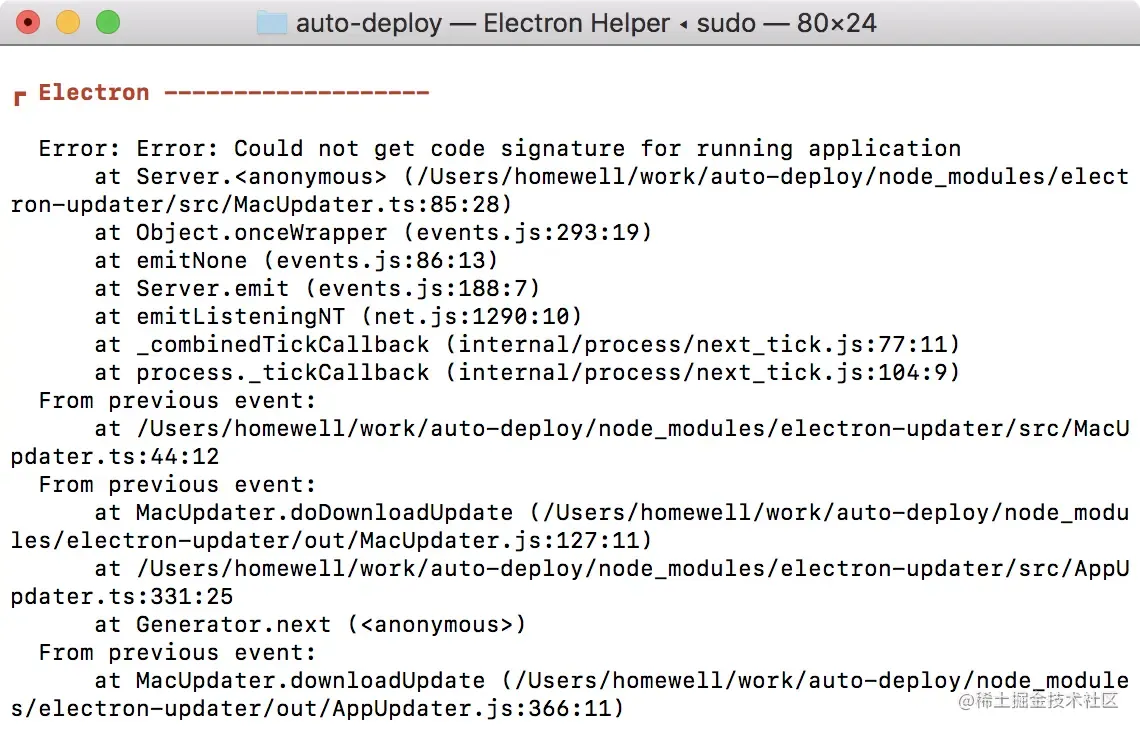Click the Generator.next (<anonymous>) line
Image resolution: width=1140 pixels, height=732 pixels.
(x=310, y=624)
